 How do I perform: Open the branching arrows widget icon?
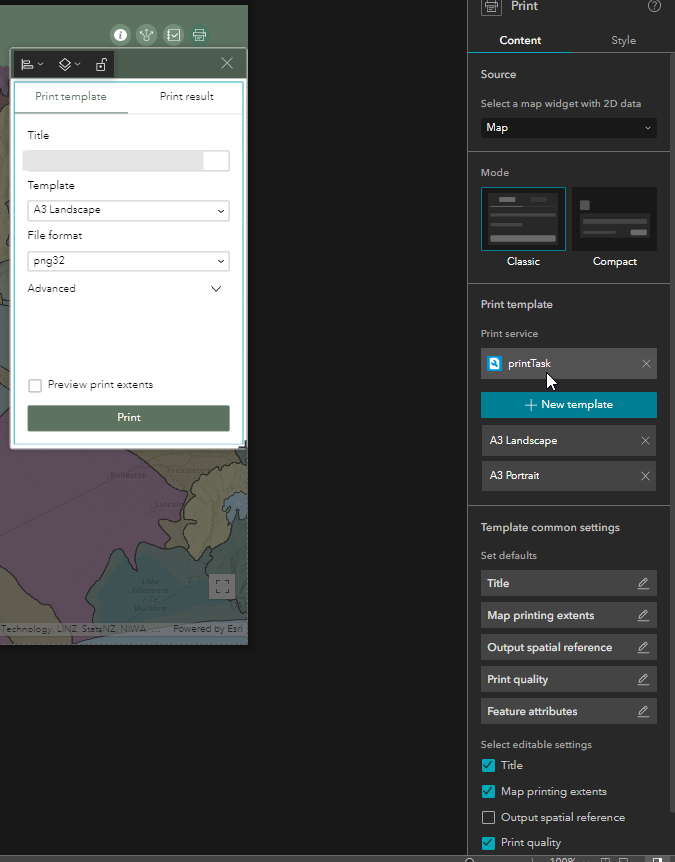[x=147, y=35]
